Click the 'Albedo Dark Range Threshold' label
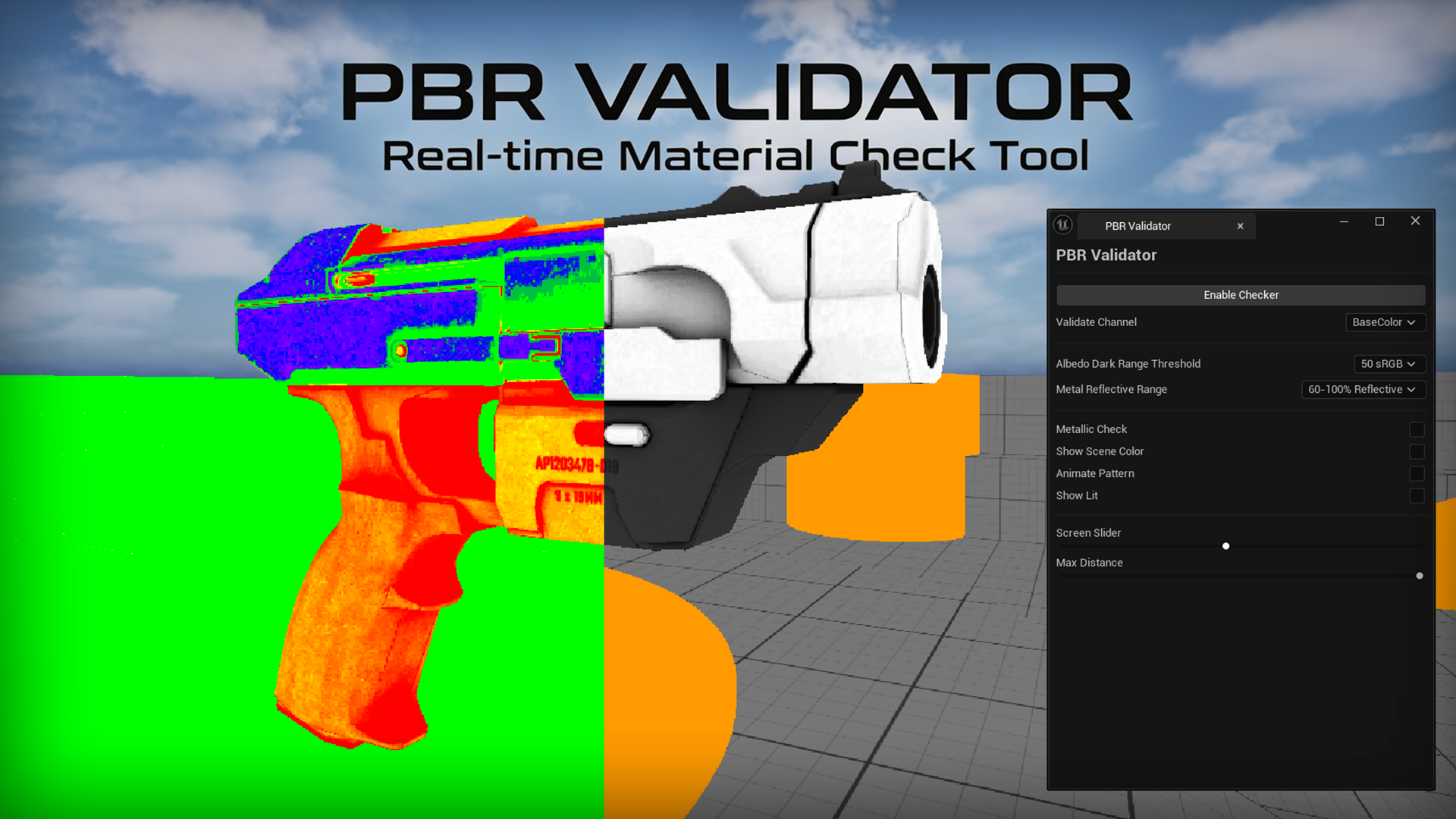Screen dimensions: 1456x819 (x=1128, y=364)
